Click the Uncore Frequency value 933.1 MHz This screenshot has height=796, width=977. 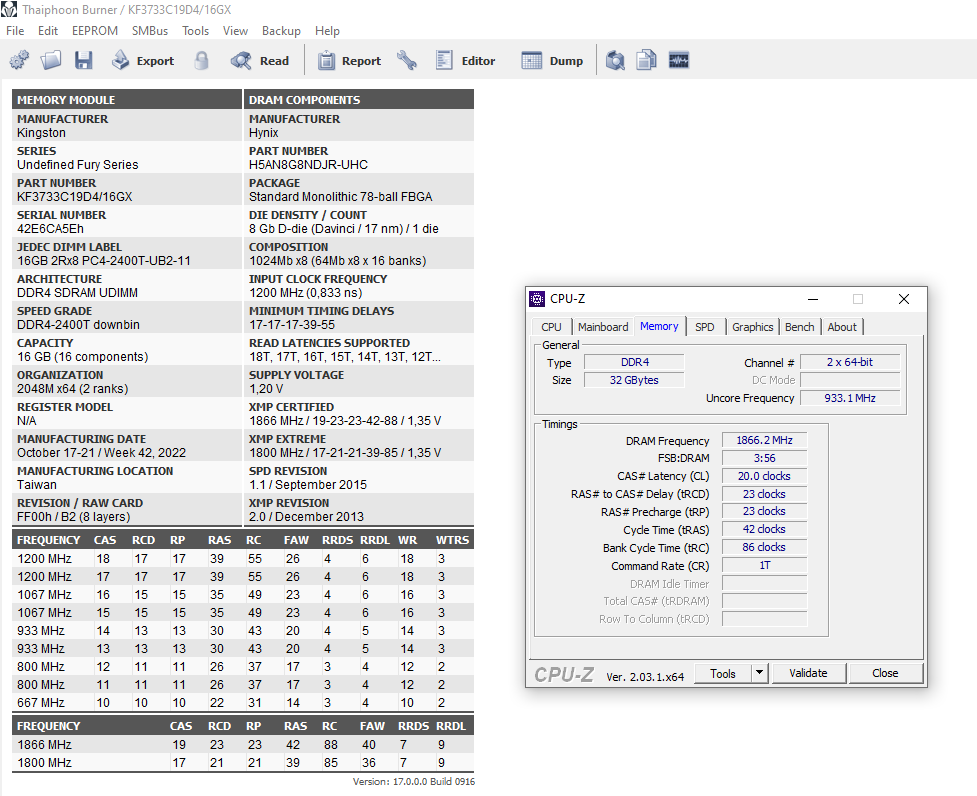click(x=850, y=398)
